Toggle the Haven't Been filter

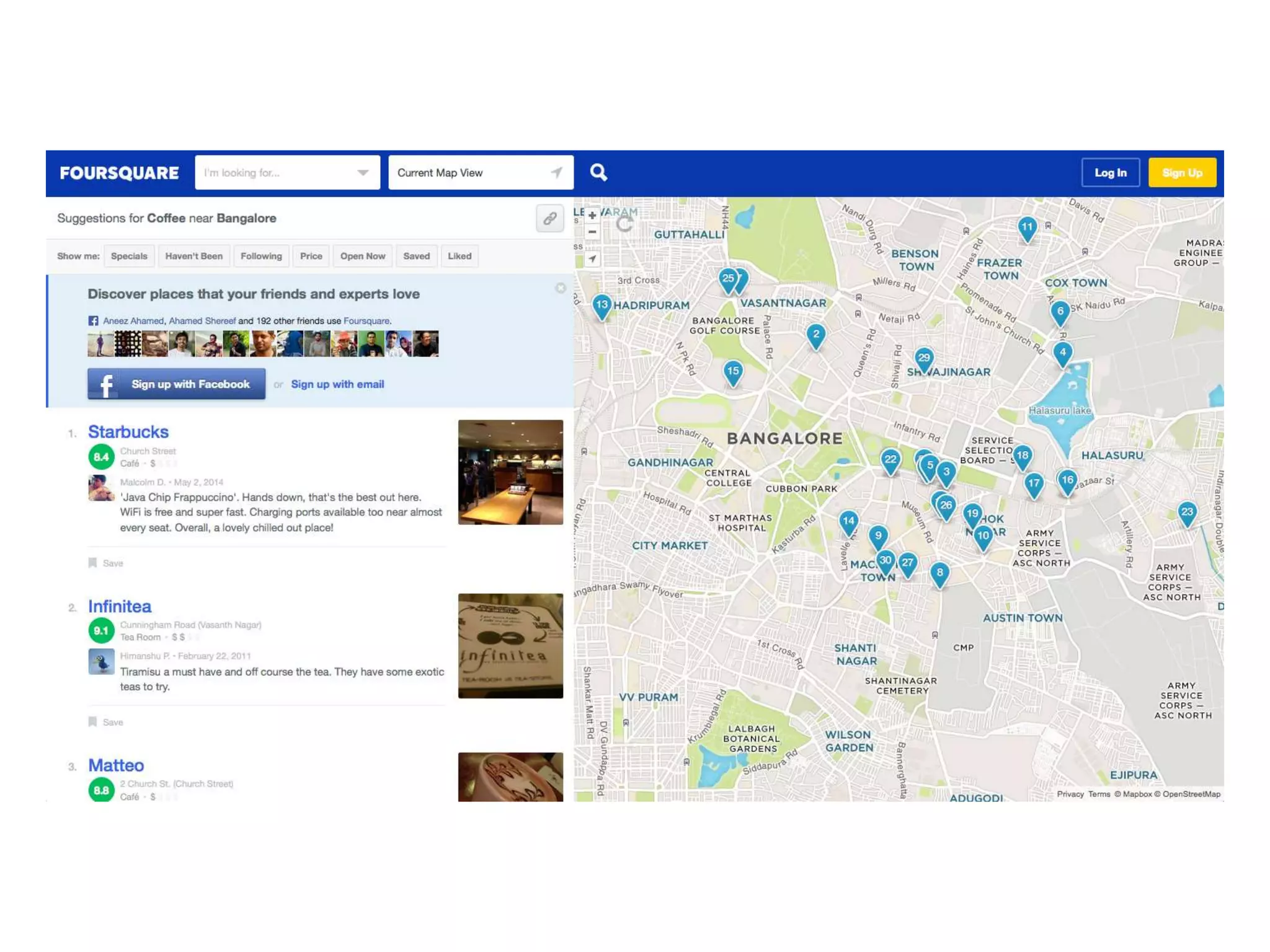(193, 256)
